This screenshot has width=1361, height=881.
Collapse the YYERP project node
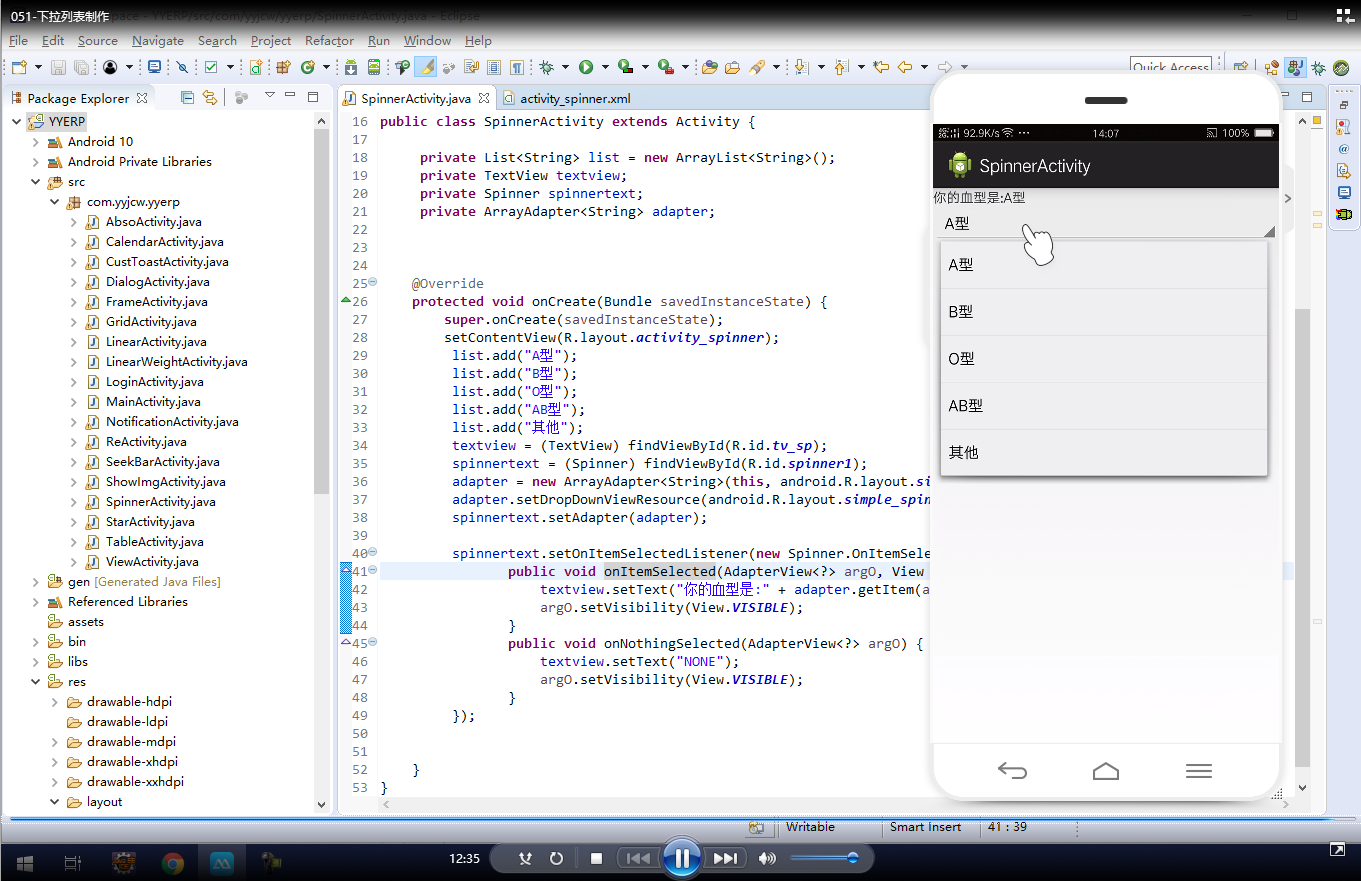[x=17, y=121]
